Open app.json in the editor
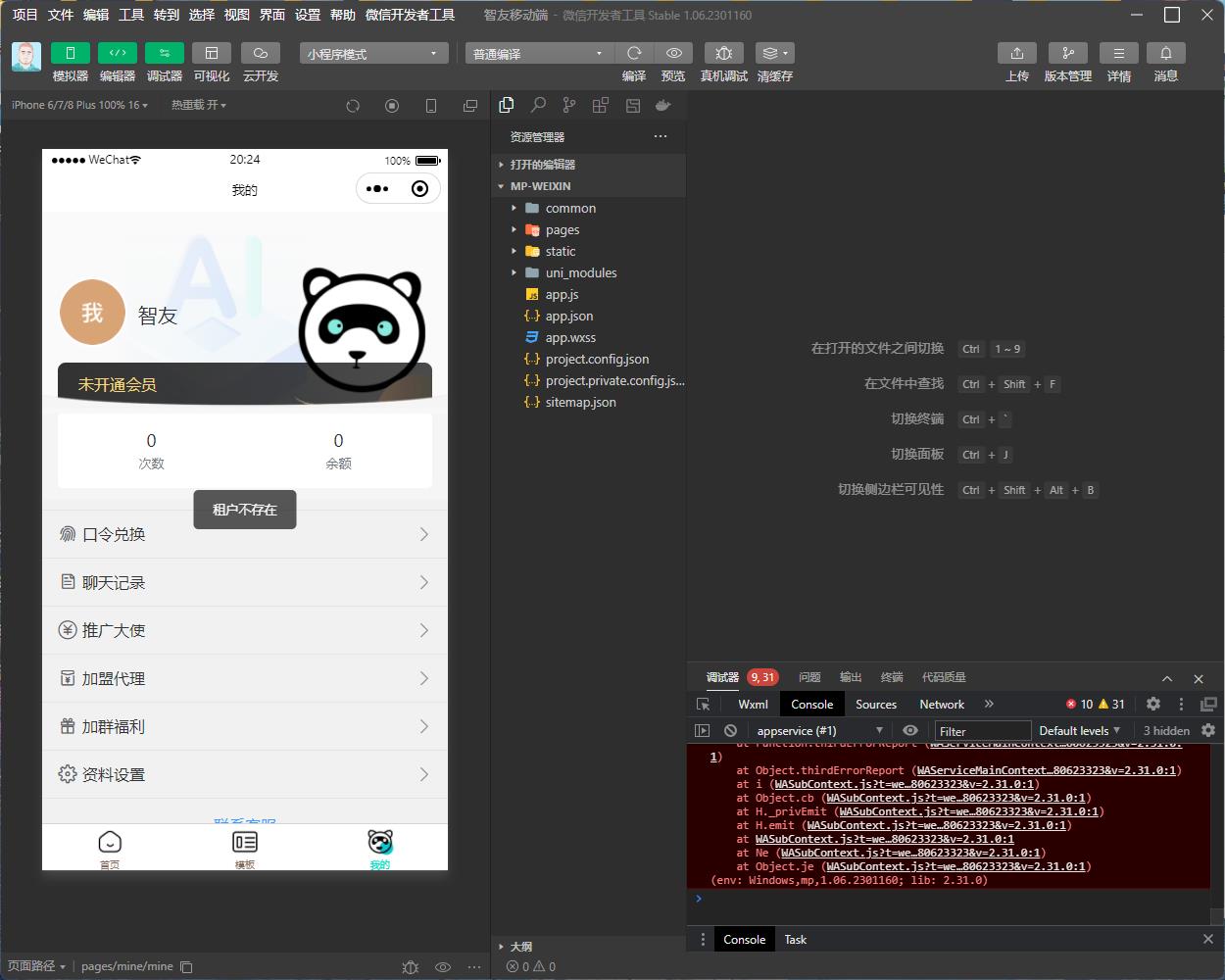The image size is (1225, 980). click(567, 316)
